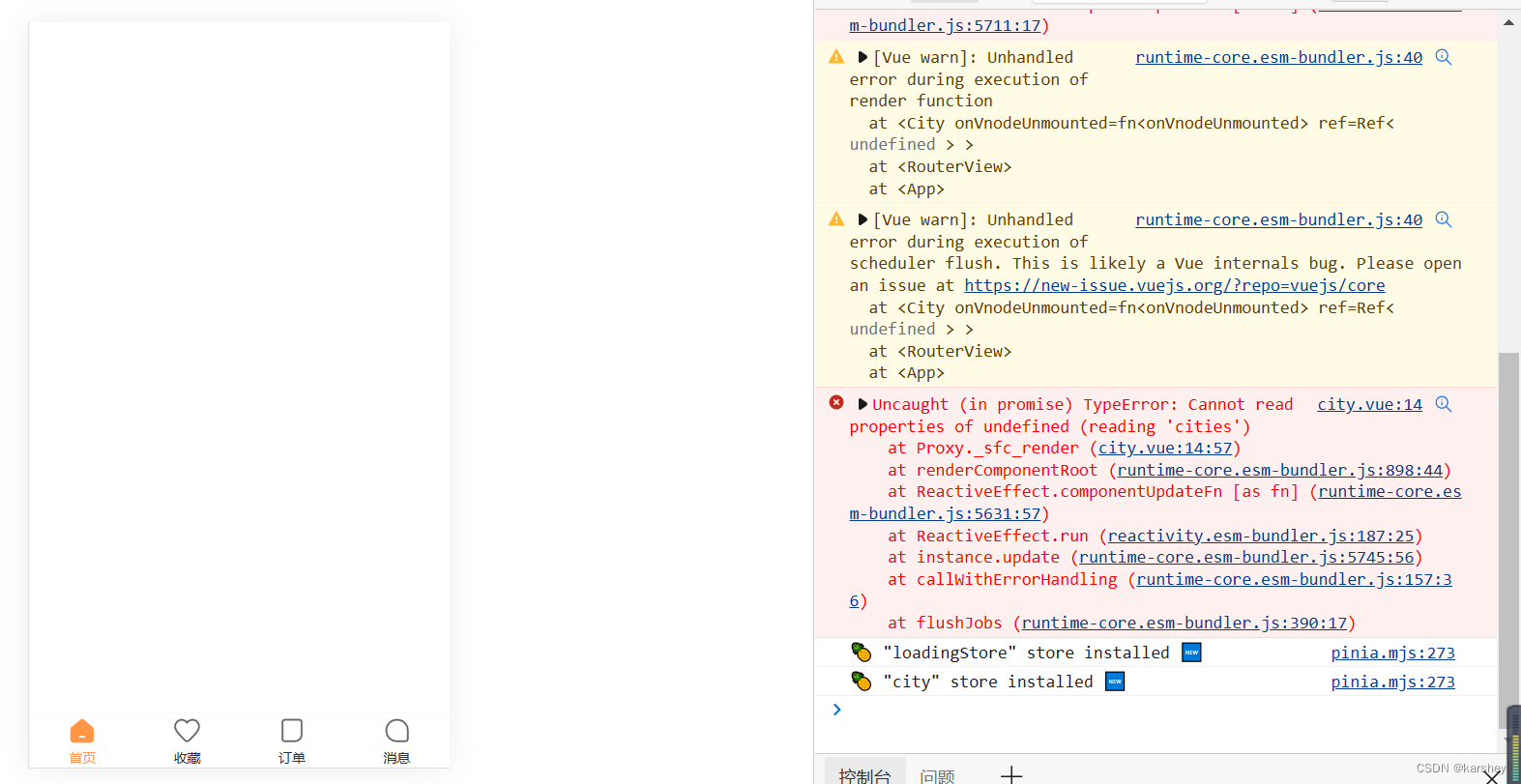Click "loadingStore" store installed text
The width and height of the screenshot is (1521, 784).
[1026, 653]
